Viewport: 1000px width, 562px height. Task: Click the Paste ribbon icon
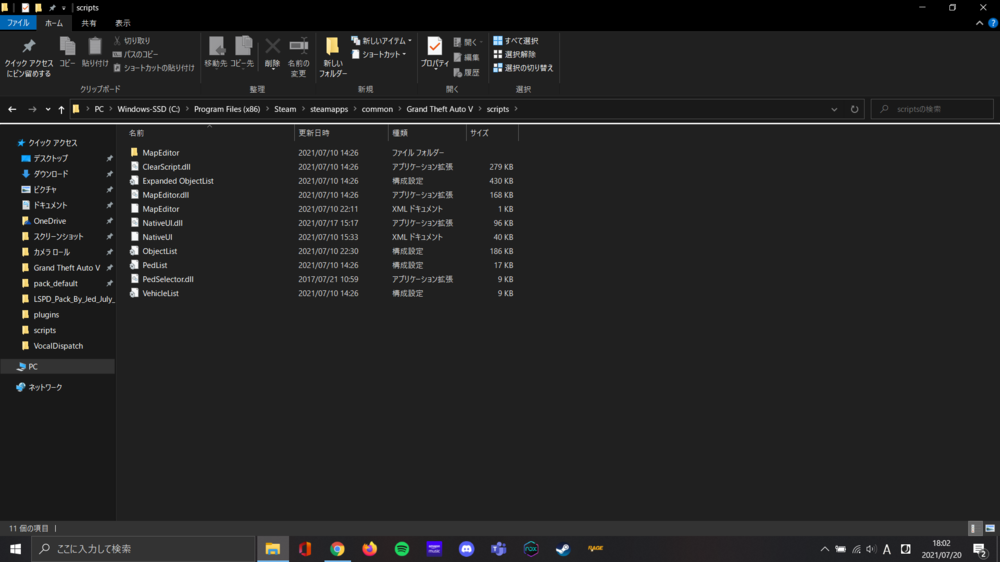point(94,52)
